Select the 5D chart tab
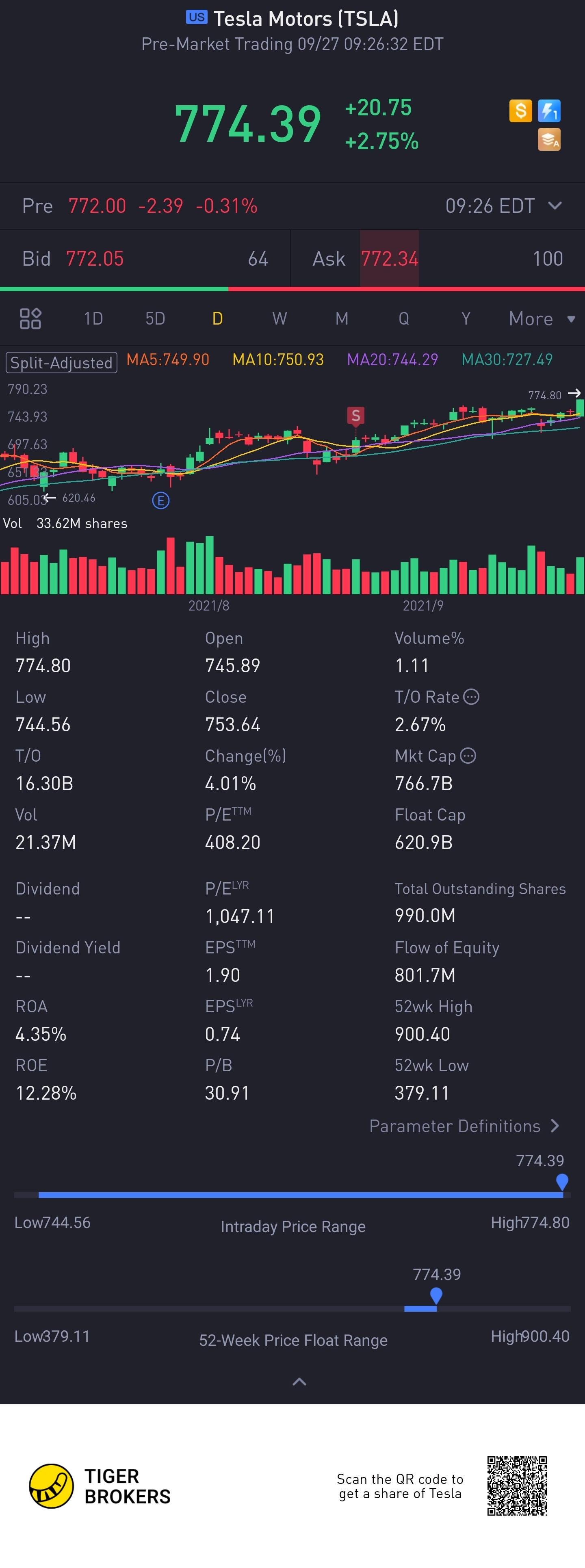This screenshot has width=585, height=1568. coord(155,318)
